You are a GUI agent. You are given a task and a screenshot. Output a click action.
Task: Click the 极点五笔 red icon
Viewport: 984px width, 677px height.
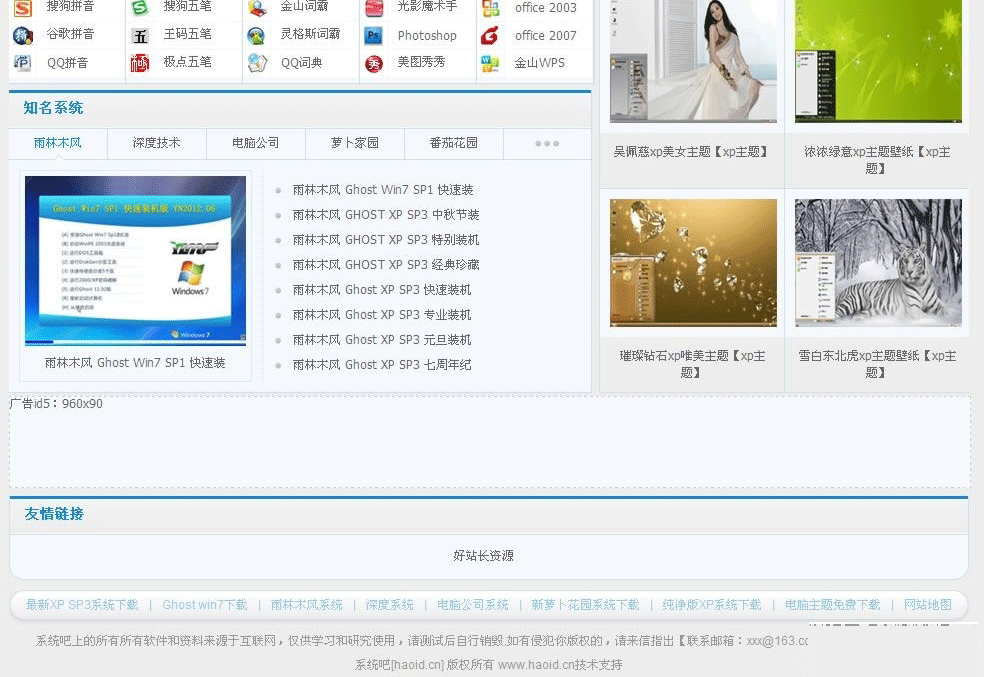click(x=140, y=63)
